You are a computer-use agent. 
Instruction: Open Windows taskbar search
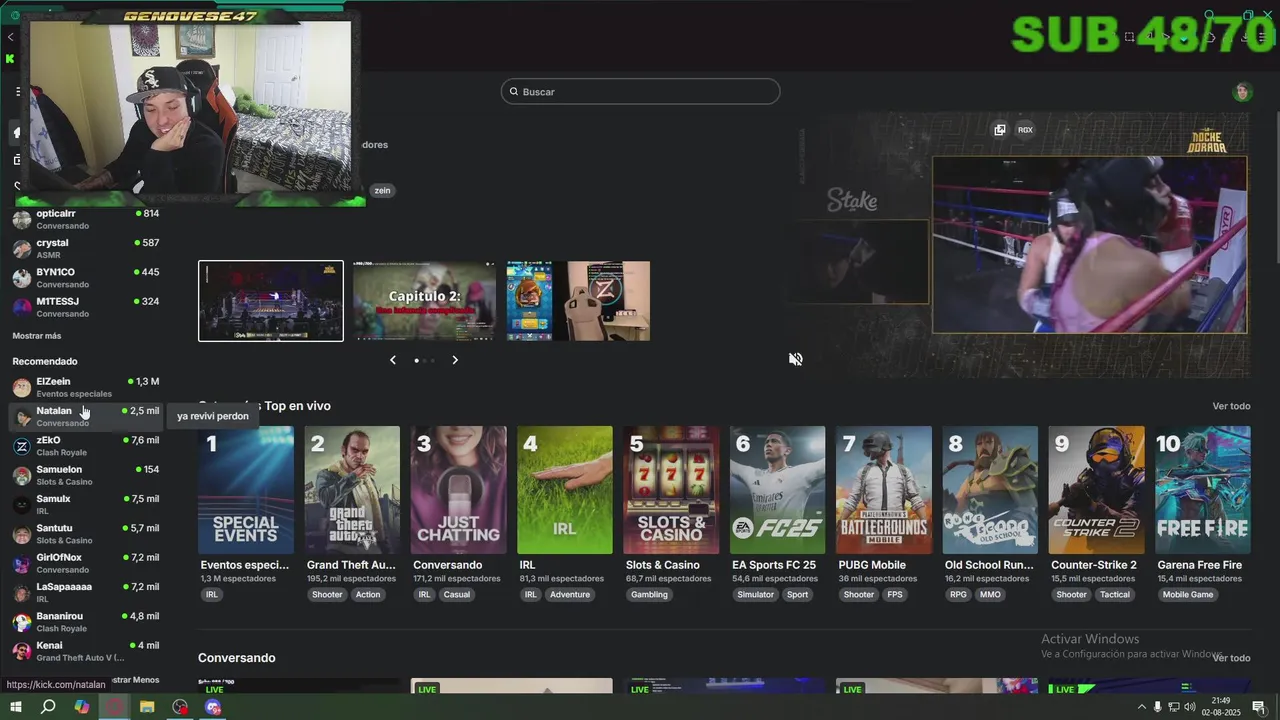48,707
